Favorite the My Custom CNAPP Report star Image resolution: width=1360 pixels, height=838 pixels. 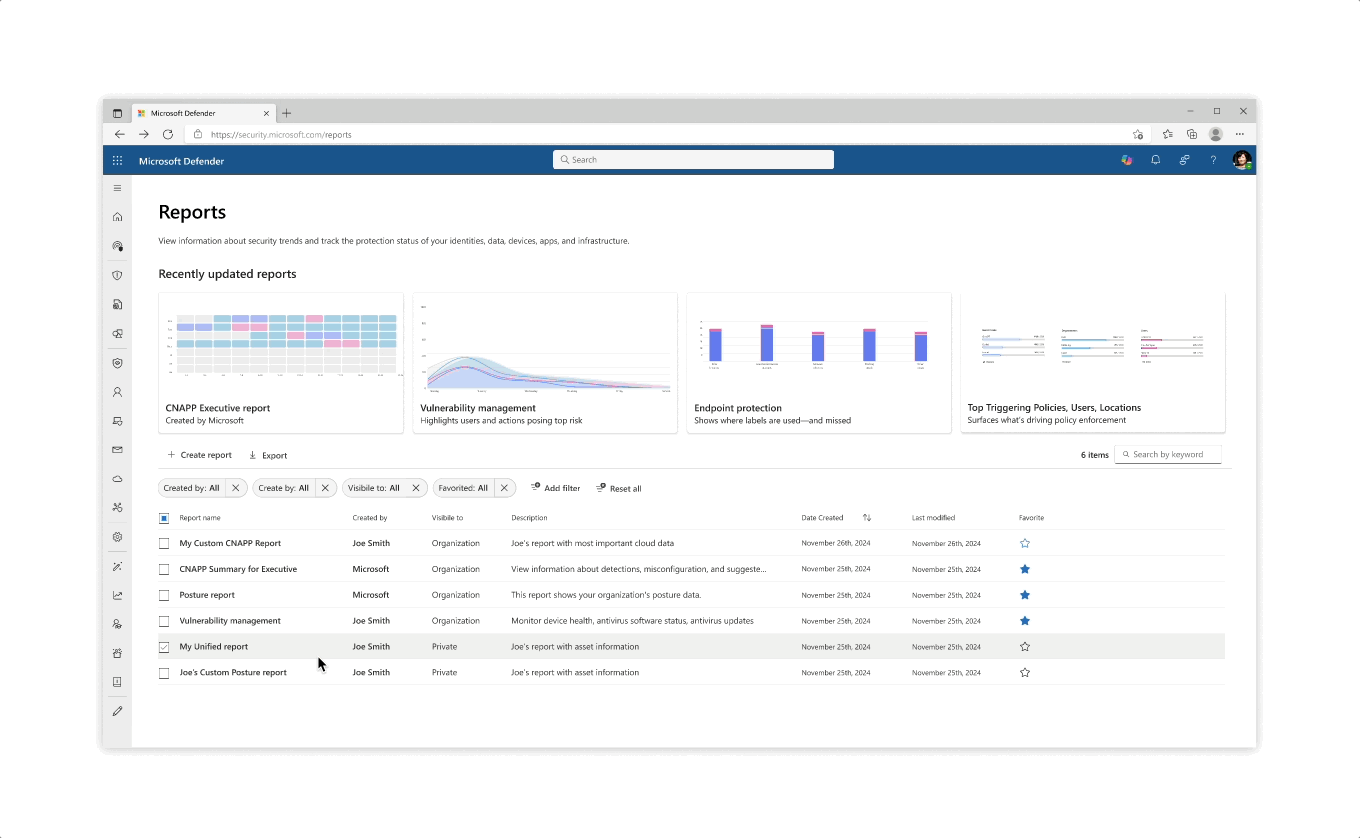(1024, 543)
